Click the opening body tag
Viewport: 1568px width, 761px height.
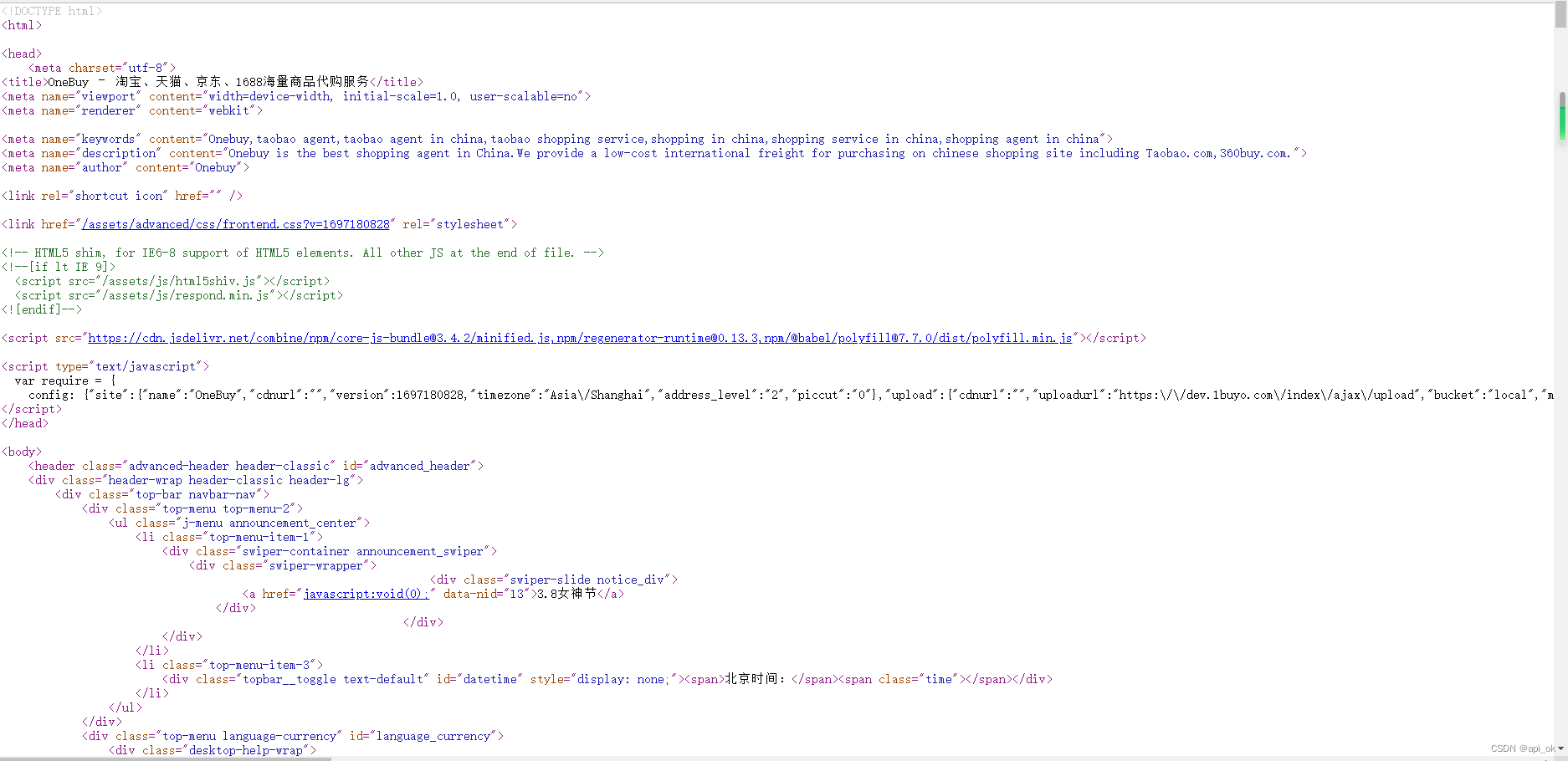click(22, 452)
